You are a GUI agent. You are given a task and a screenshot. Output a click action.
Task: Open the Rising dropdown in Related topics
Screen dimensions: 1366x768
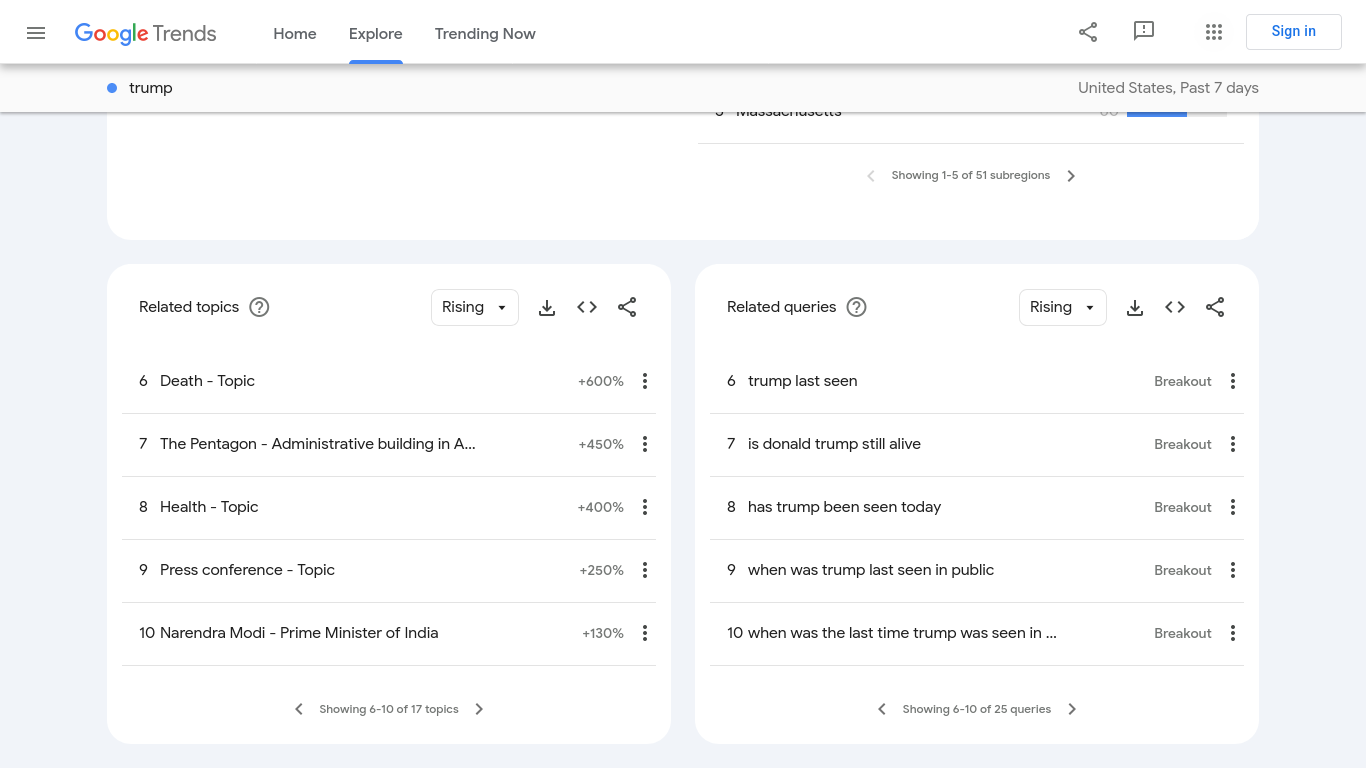click(x=475, y=307)
